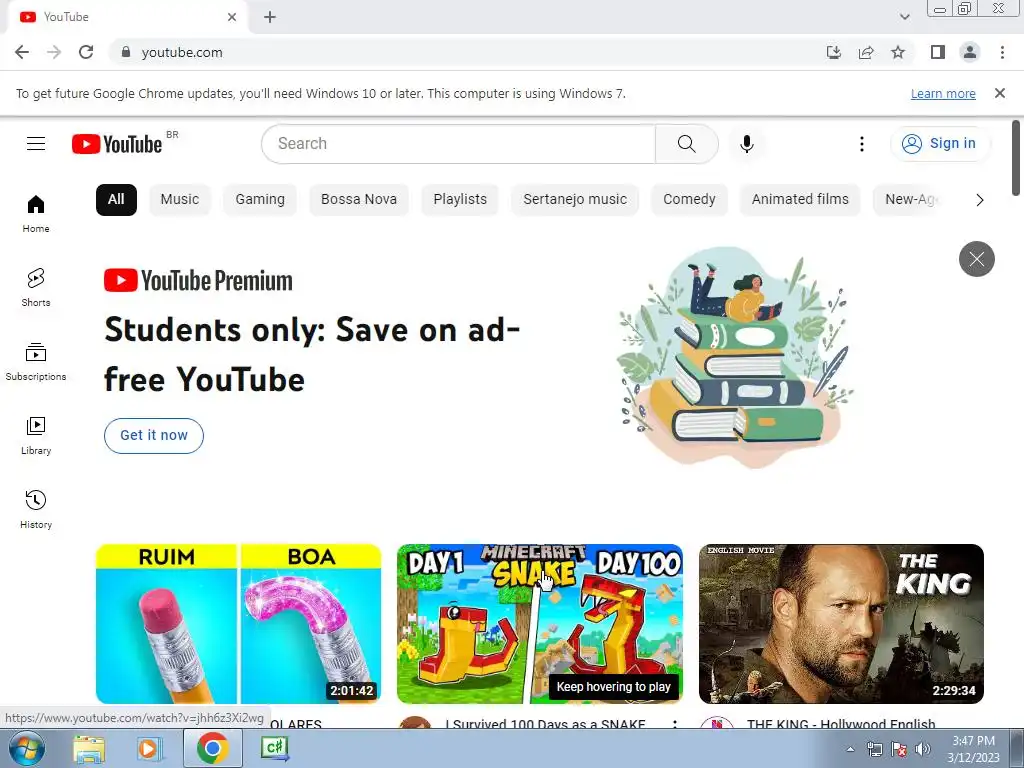
Task: Start voice search with the microphone
Action: (746, 144)
